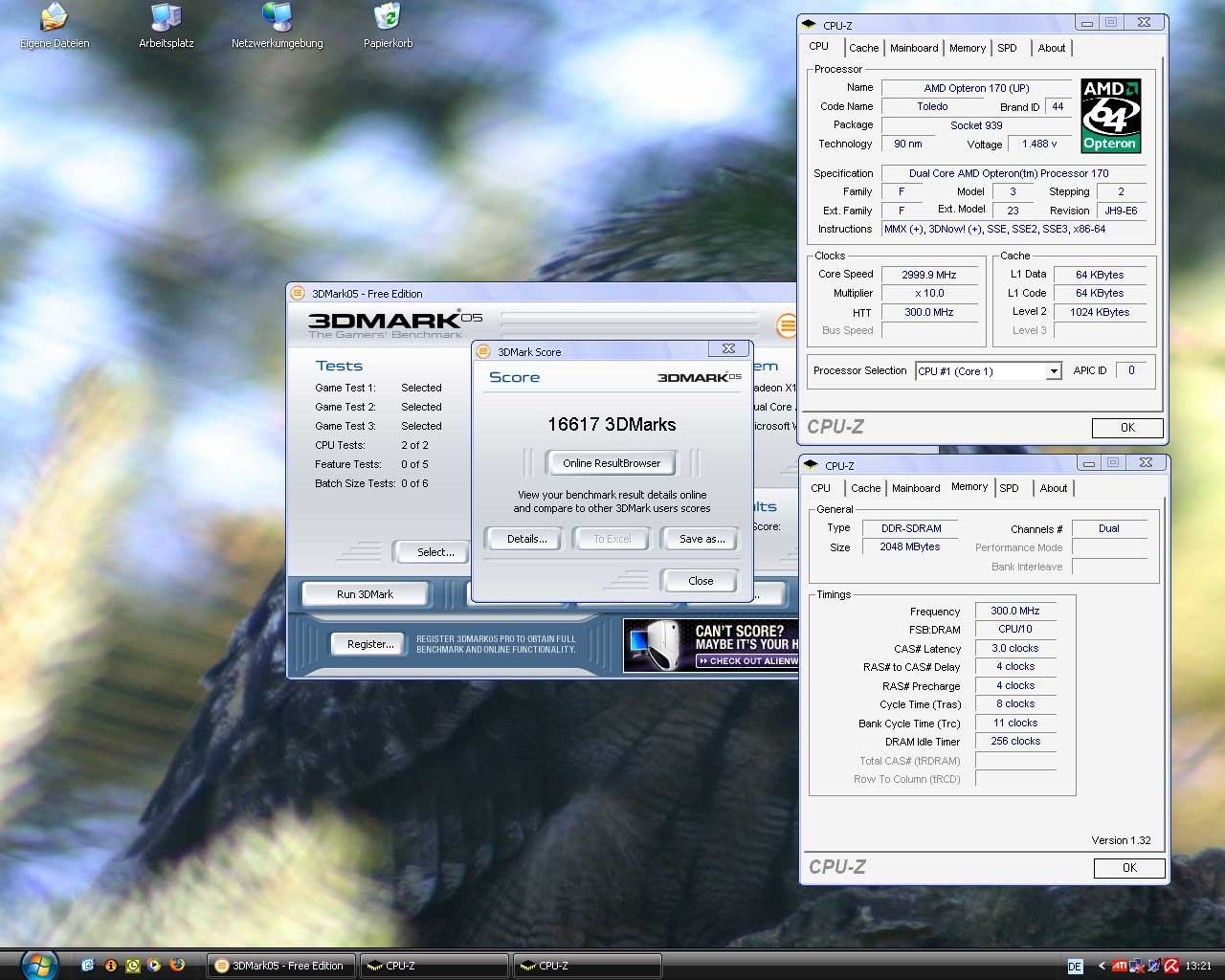Show hidden tray icons arrow
Viewport: 1225px width, 980px height.
click(1102, 966)
